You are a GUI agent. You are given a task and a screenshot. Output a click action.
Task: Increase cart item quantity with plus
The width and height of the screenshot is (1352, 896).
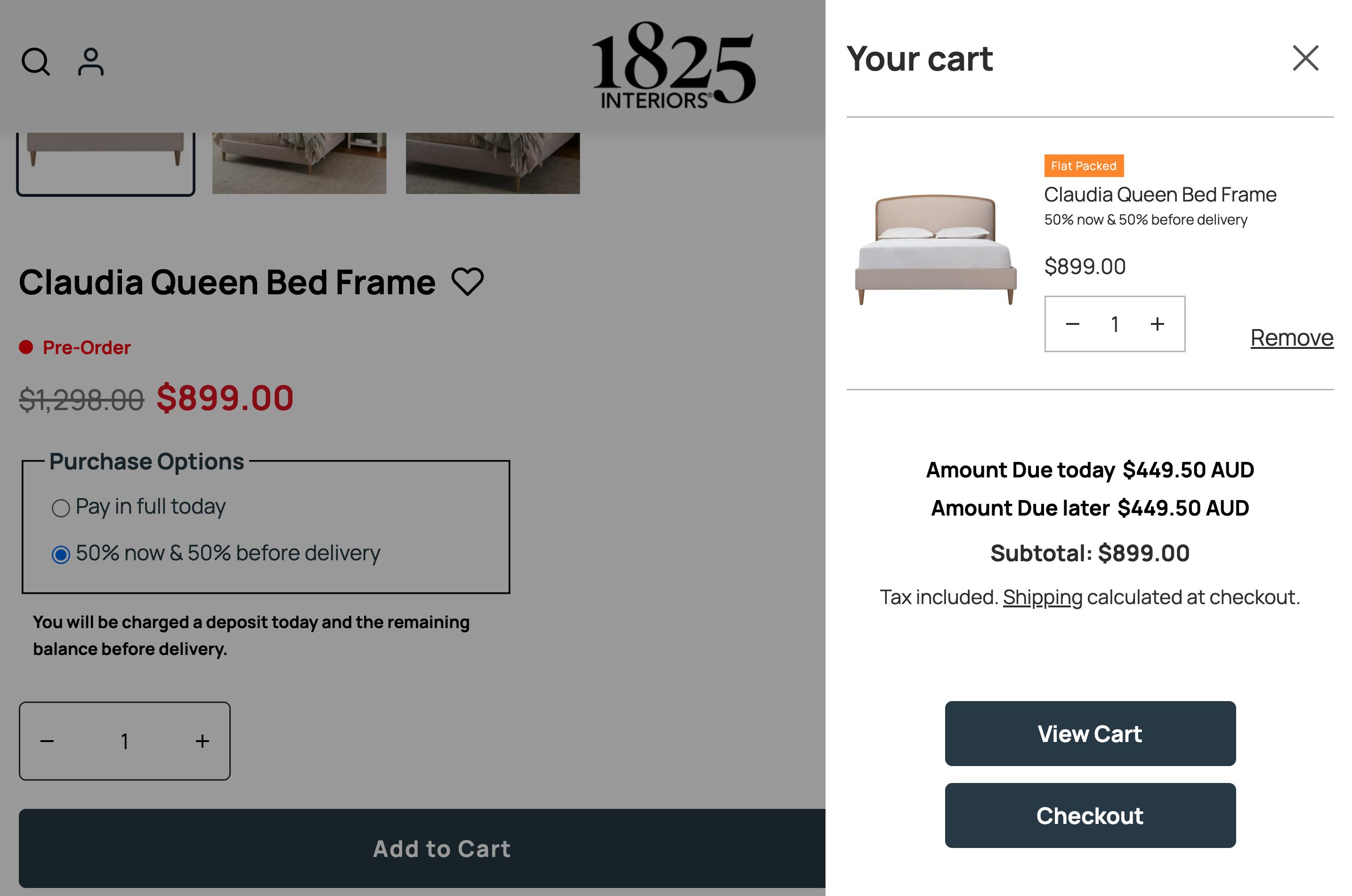1157,324
